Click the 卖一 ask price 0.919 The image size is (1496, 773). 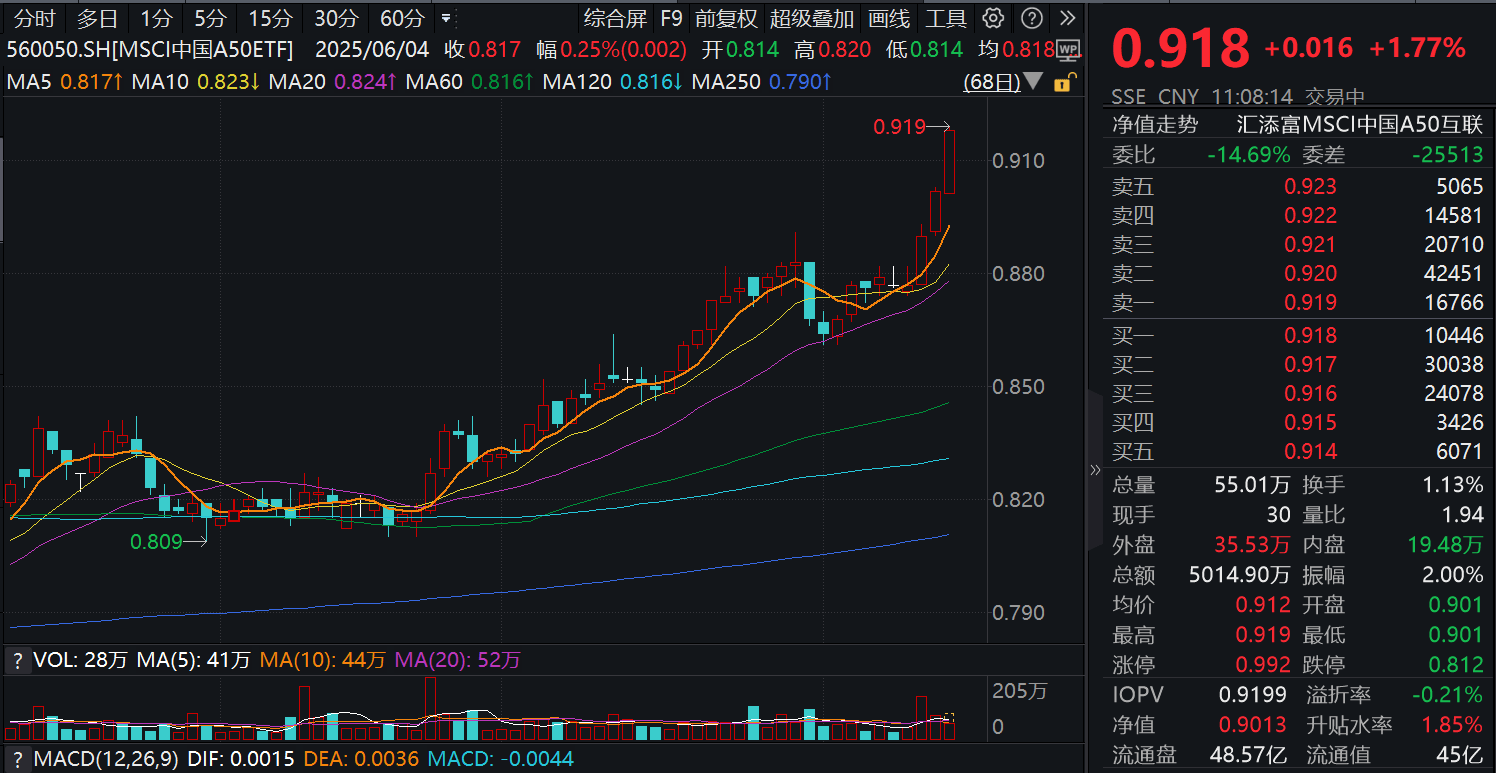[x=1311, y=302]
